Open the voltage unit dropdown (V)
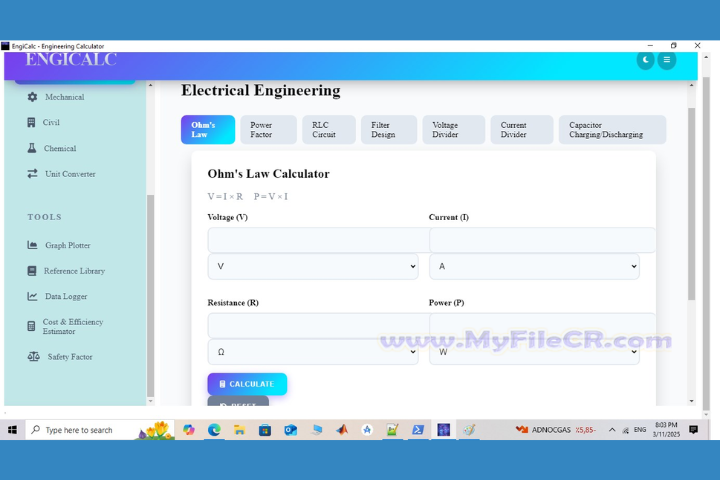Screen dimensions: 720x480 coord(313,266)
